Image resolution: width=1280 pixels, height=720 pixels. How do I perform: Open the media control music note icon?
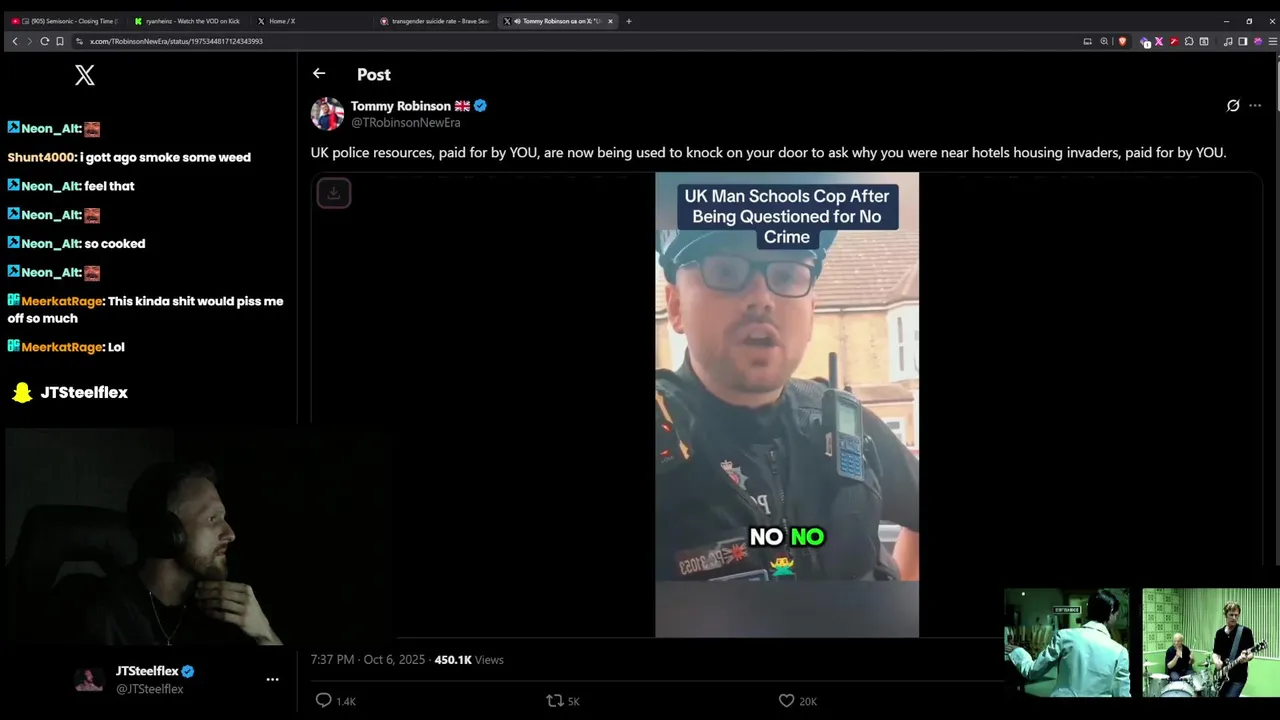click(x=1228, y=41)
